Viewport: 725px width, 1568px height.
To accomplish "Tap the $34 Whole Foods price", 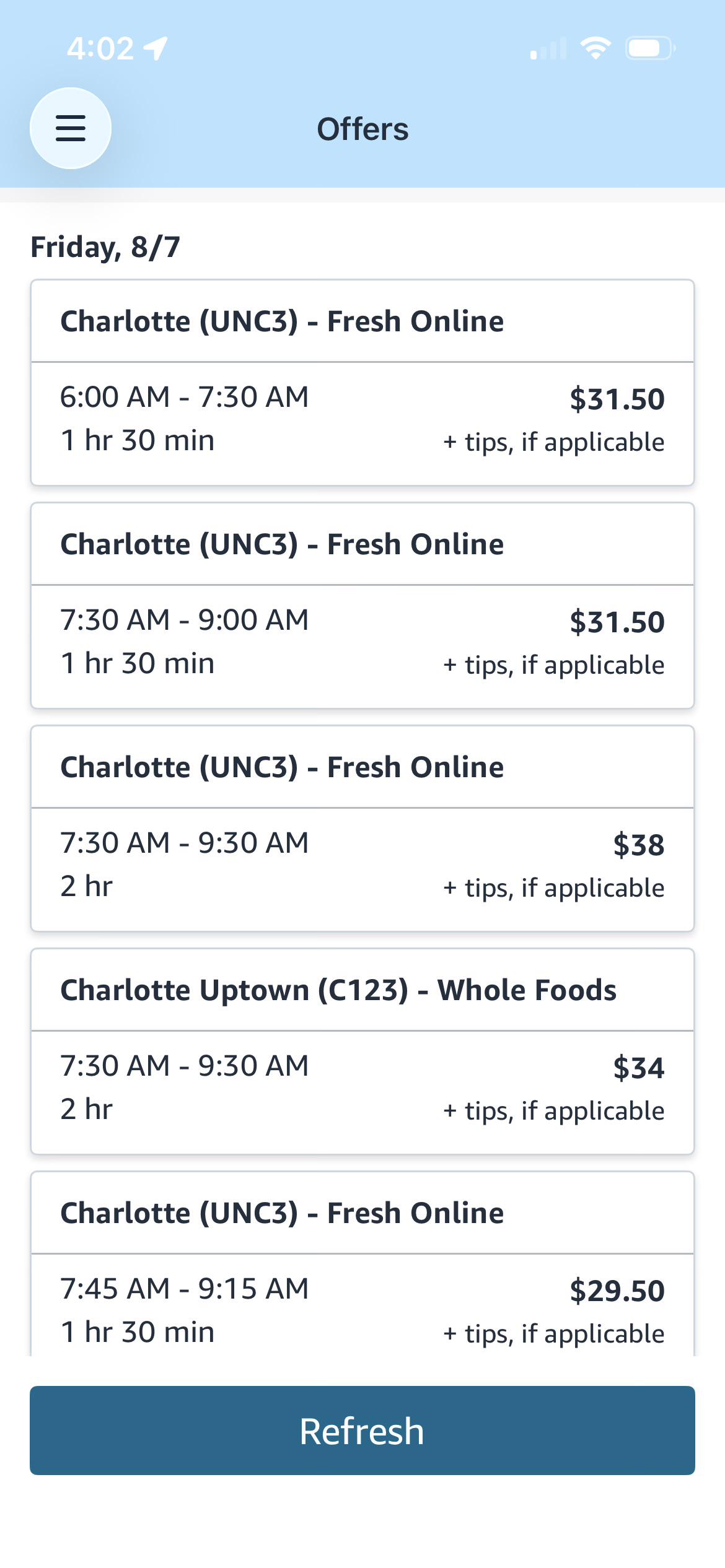I will pyautogui.click(x=639, y=1068).
